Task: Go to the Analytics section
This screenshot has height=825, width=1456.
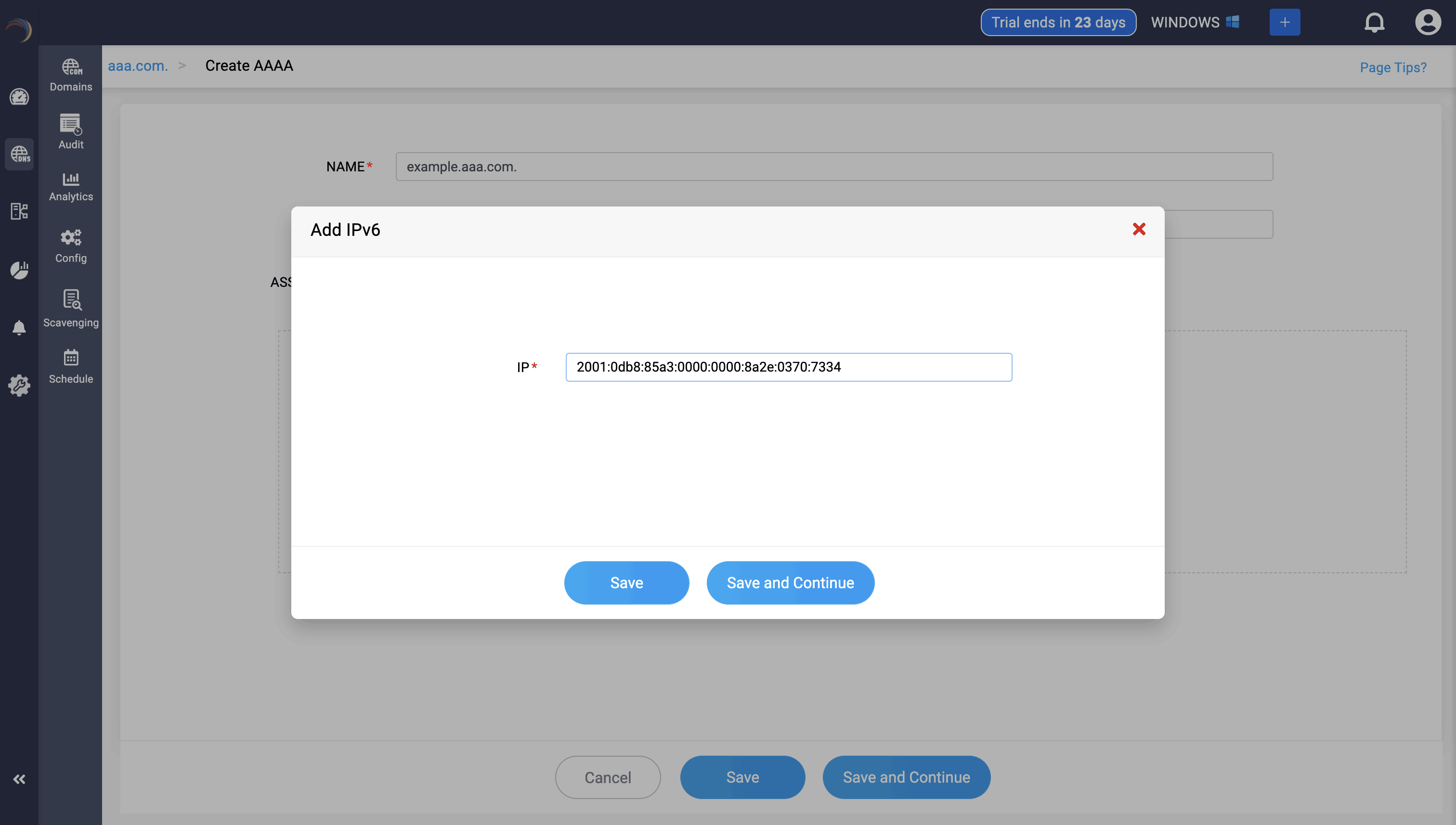Action: pyautogui.click(x=70, y=186)
